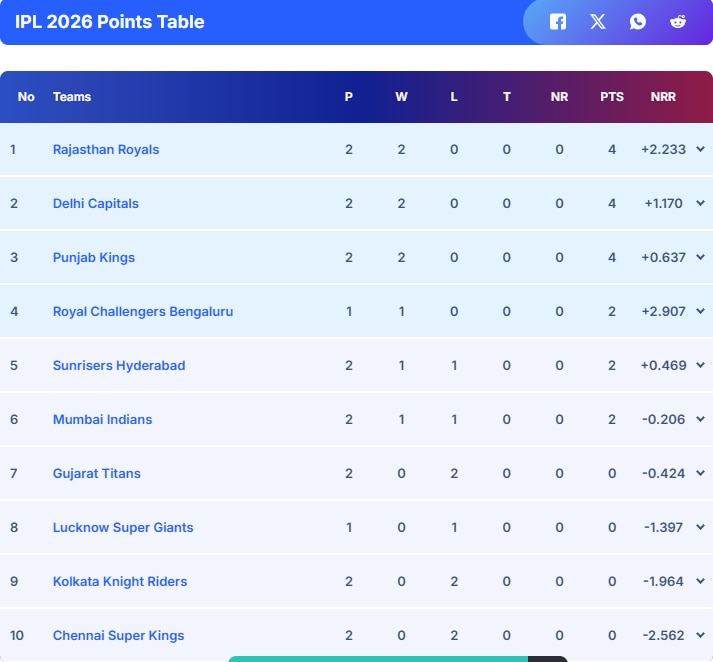This screenshot has height=662, width=713.
Task: Open Rajasthan Royals team link
Action: coord(106,149)
